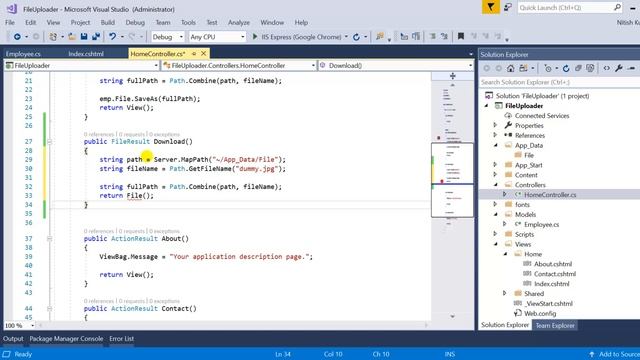The image size is (640, 360).
Task: Open the Analyze menu
Action: click(x=239, y=22)
